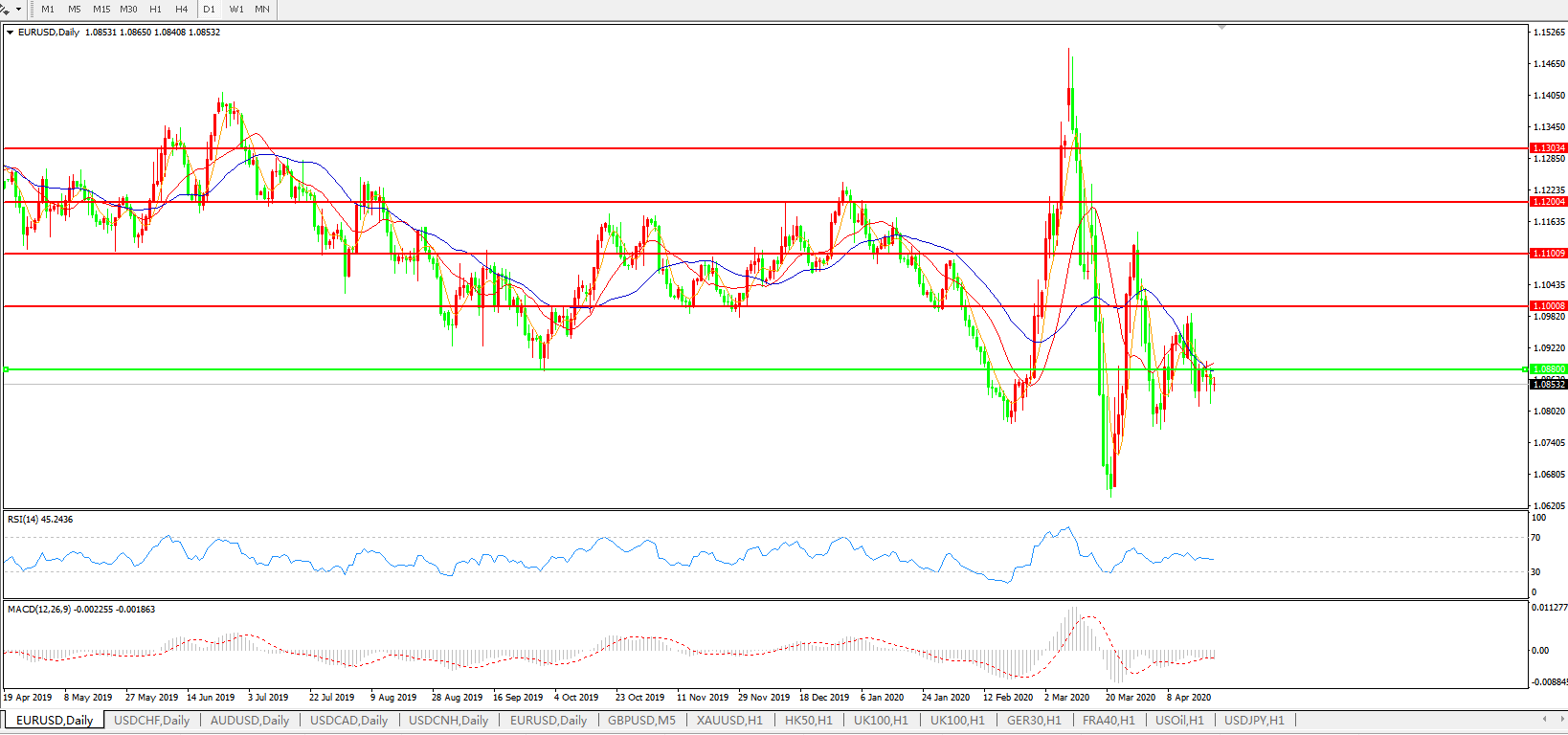
Task: Open the XAUUSD,H1 chart tab
Action: tap(729, 721)
